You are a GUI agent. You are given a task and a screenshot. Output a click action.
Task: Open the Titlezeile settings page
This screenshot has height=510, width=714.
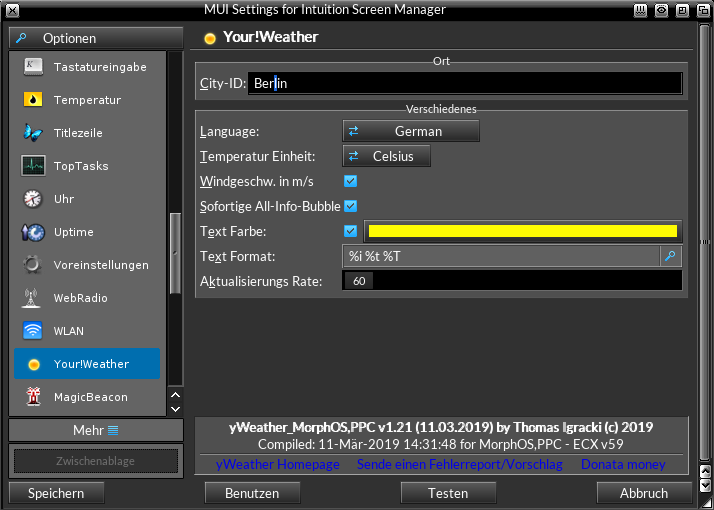pyautogui.click(x=87, y=133)
